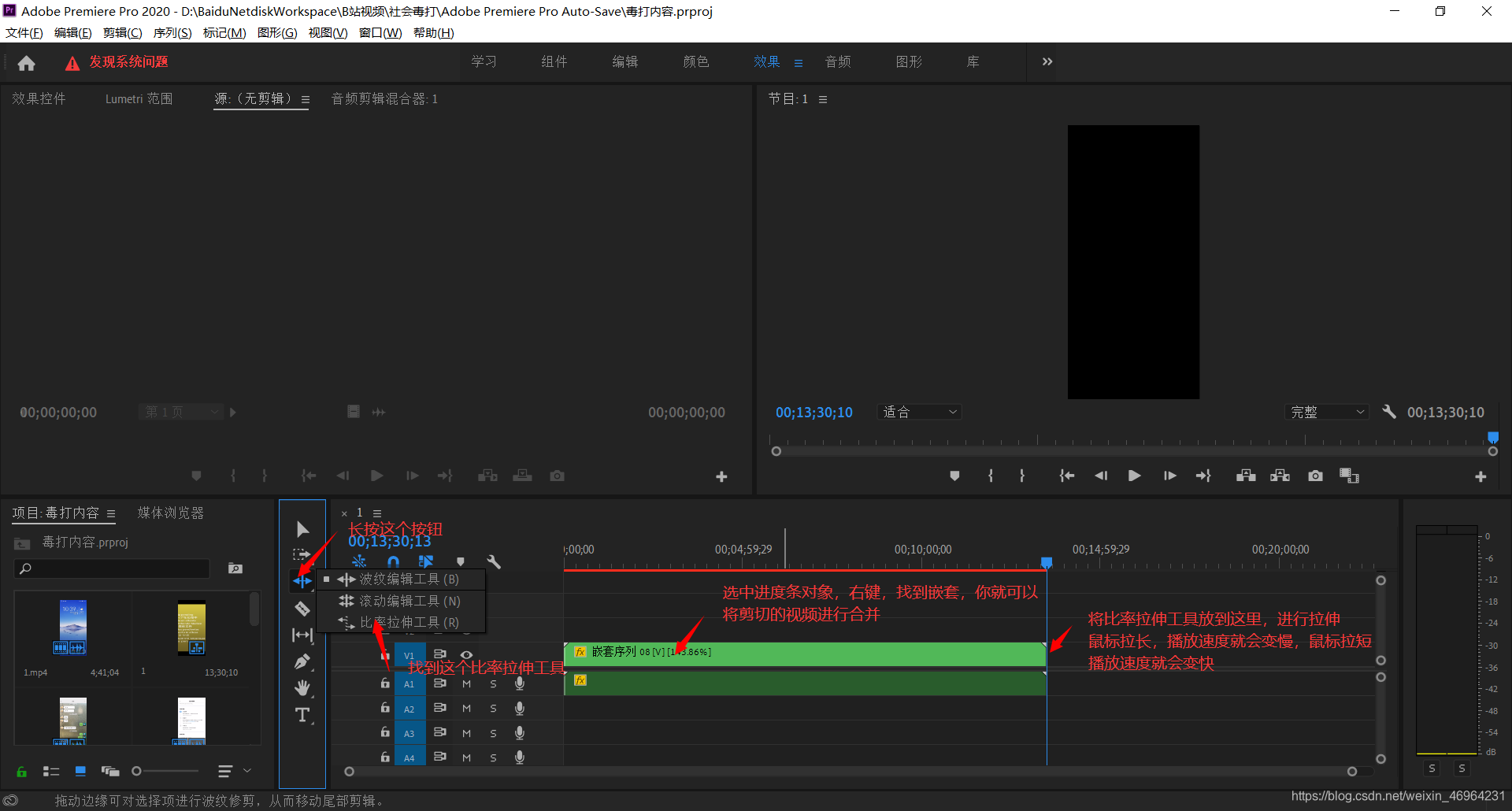Image resolution: width=1512 pixels, height=811 pixels.
Task: Click program monitor Export Frame camera
Action: [x=1315, y=476]
